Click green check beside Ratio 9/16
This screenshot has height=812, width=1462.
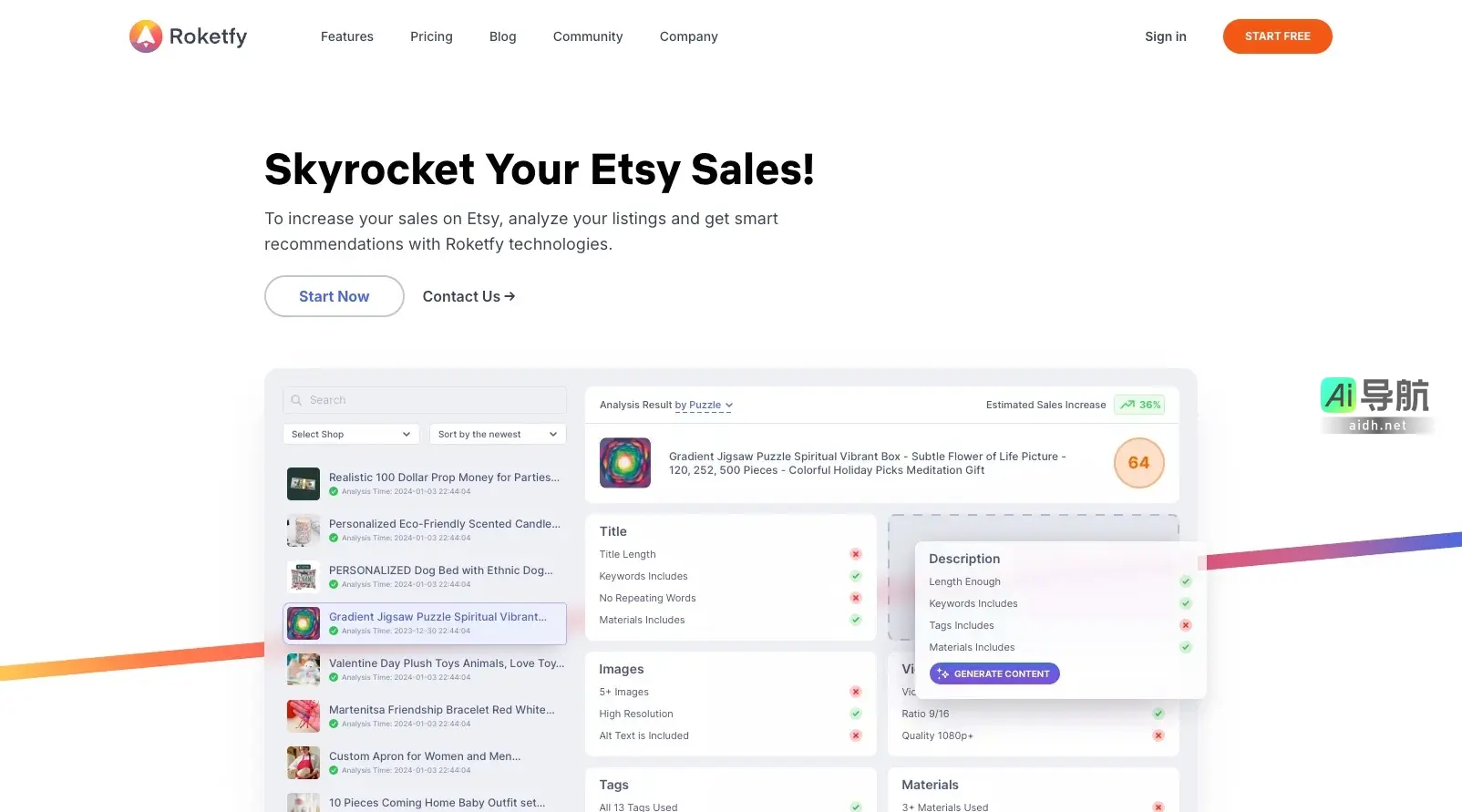(1158, 714)
